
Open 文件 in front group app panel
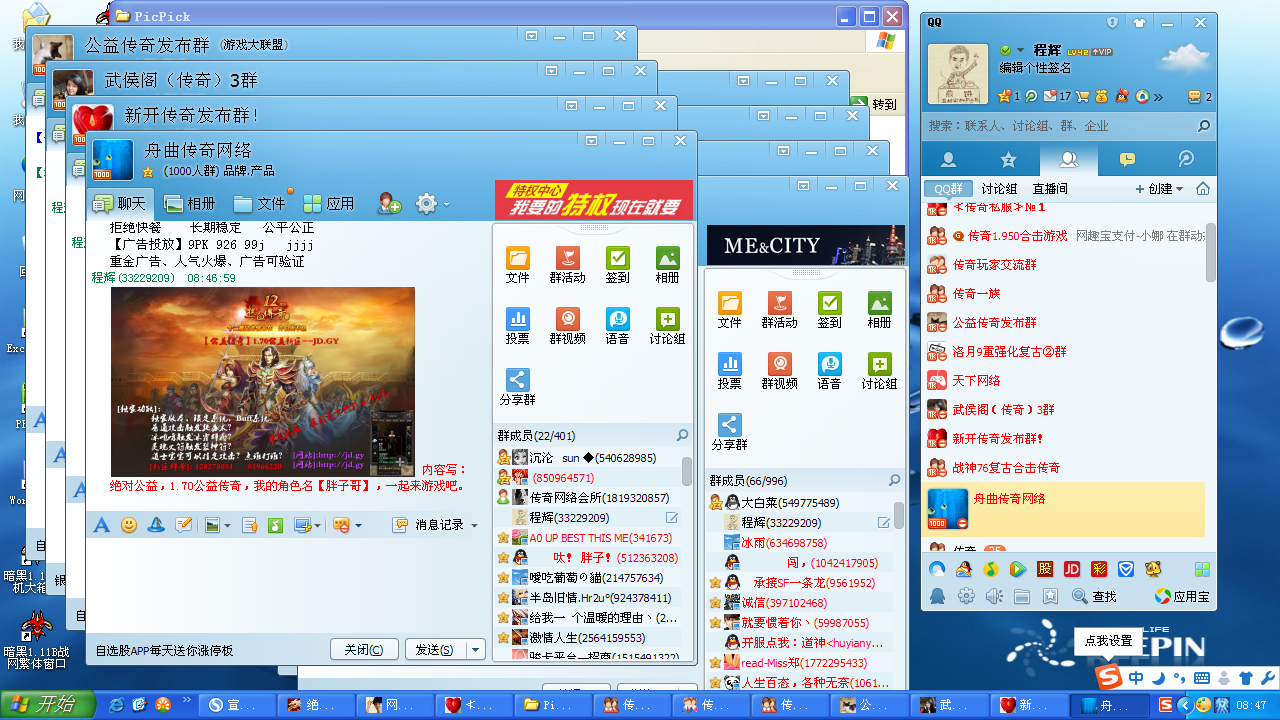tap(517, 265)
